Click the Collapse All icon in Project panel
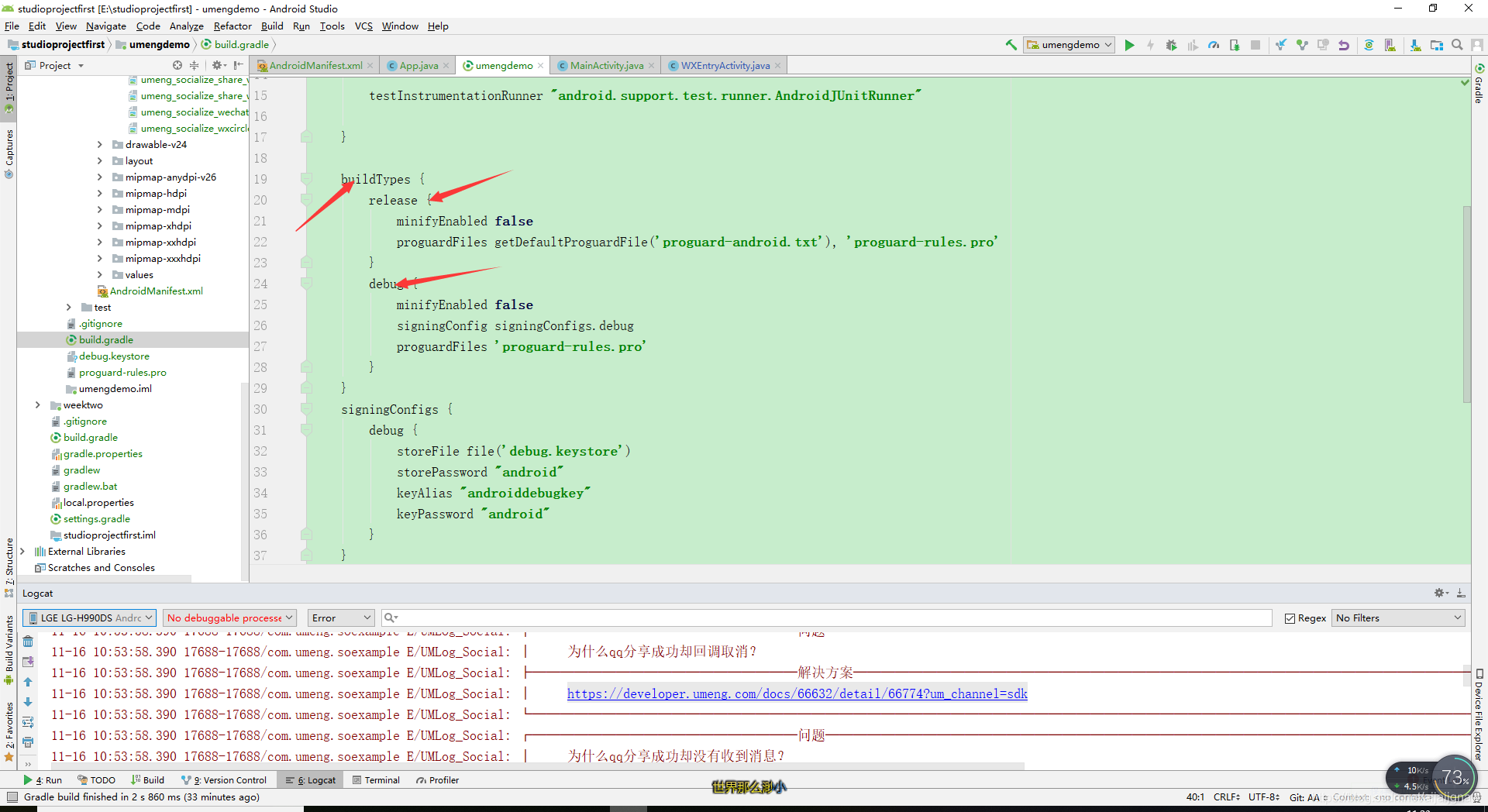Viewport: 1488px width, 812px height. click(194, 65)
